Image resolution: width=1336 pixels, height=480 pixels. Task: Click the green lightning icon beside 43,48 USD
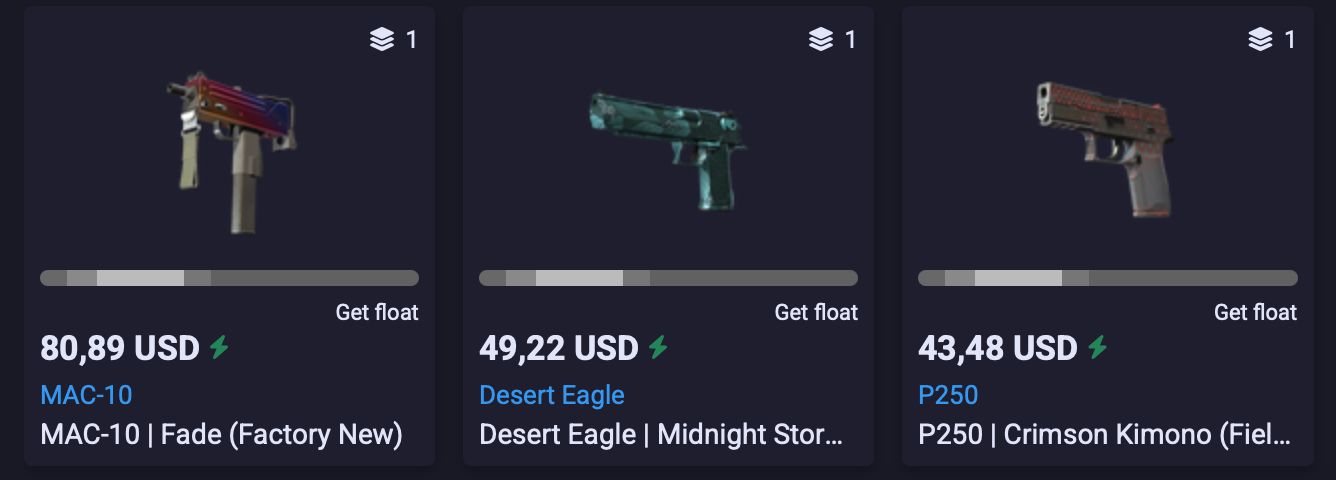1098,348
